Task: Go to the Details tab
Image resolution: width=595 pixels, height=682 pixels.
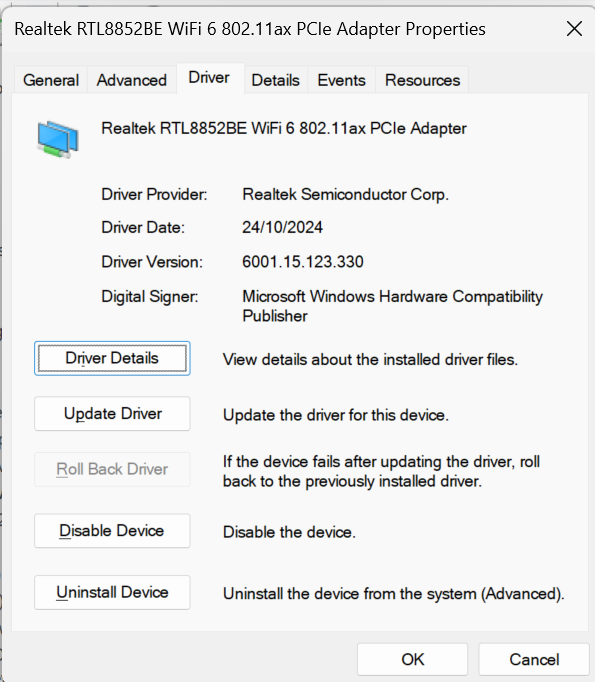Action: click(276, 80)
